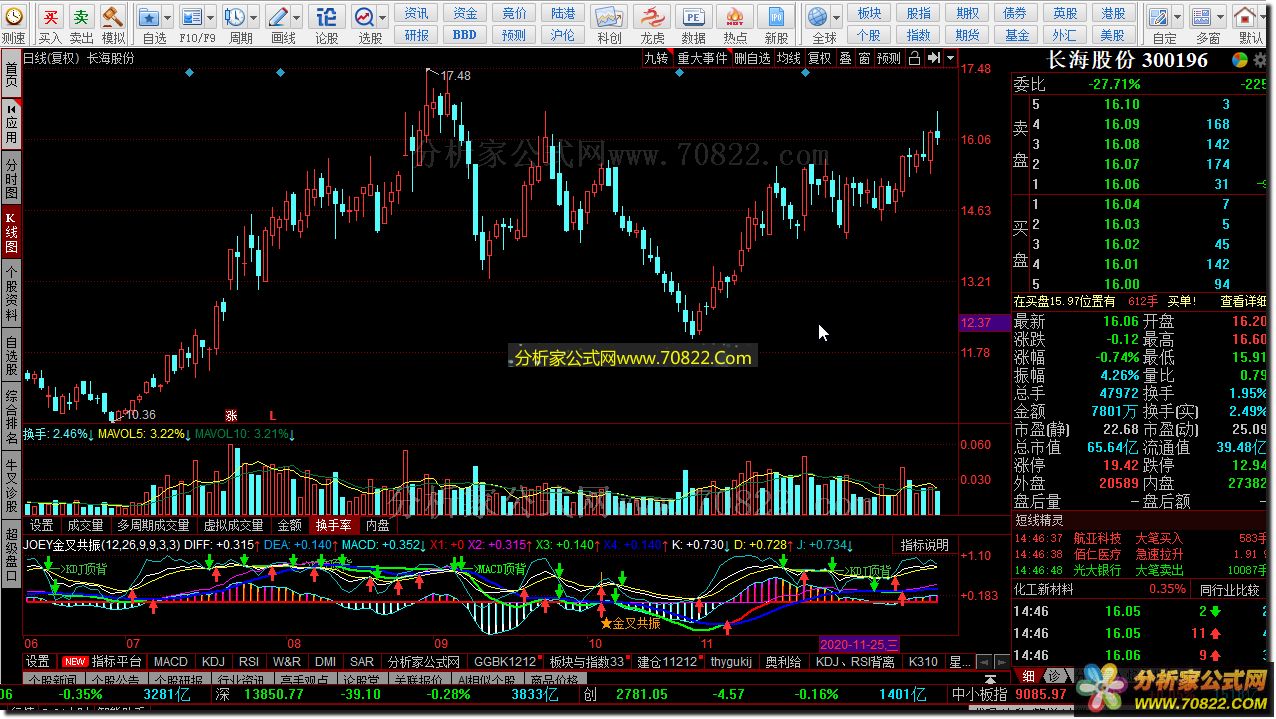Click 删自选 remove from favorites
Screen dimensions: 1276x719
tap(752, 58)
